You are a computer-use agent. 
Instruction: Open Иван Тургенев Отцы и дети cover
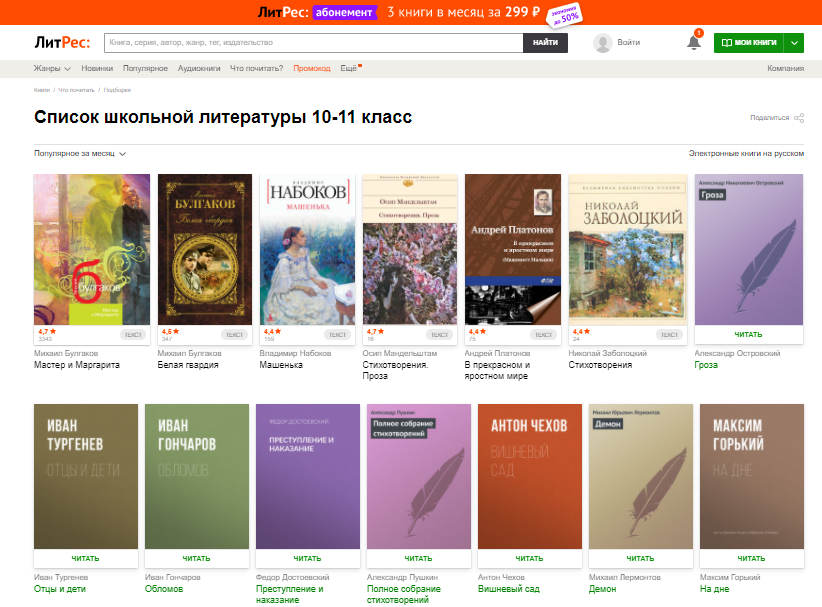click(x=86, y=476)
